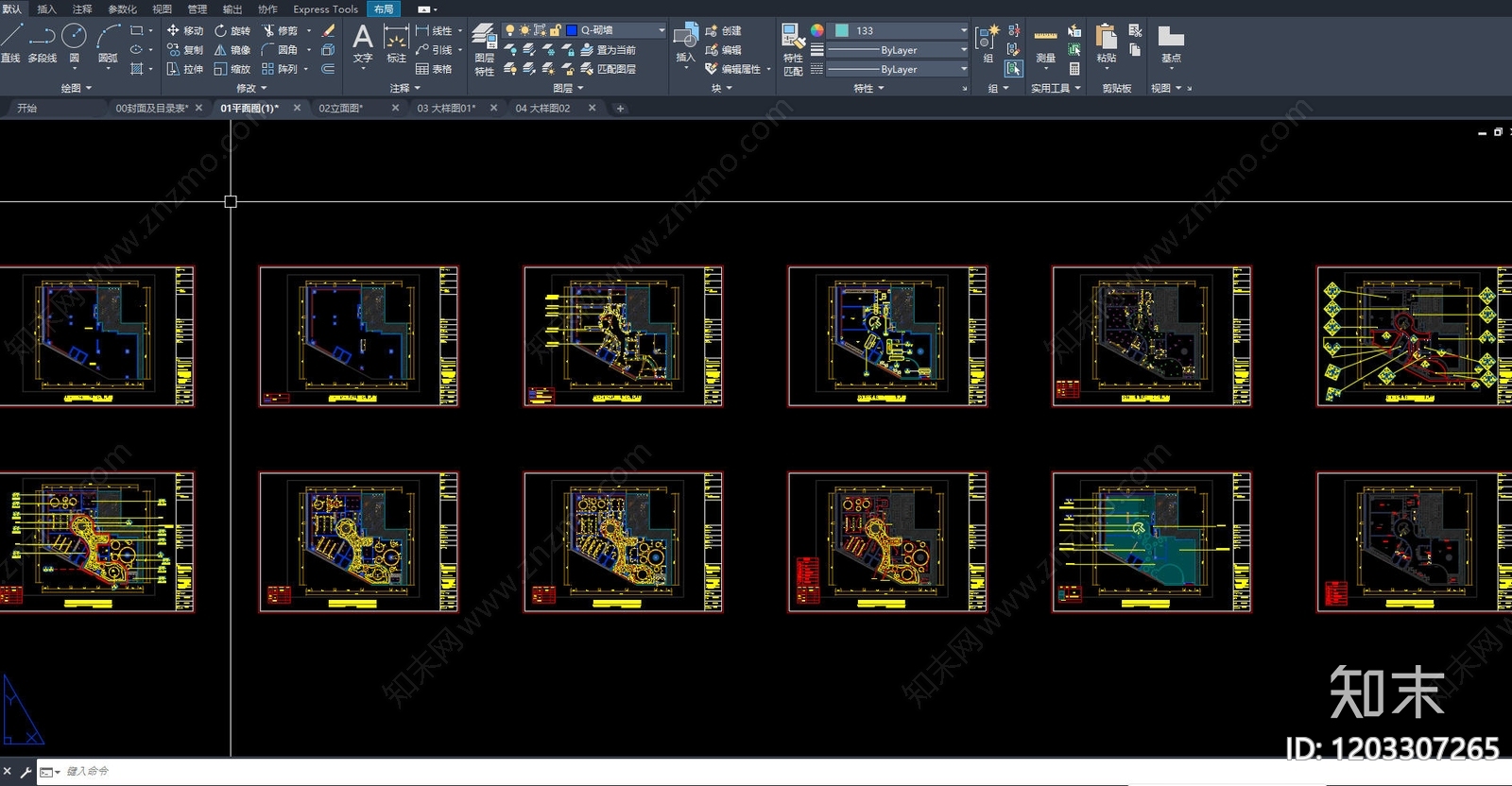Click the 置为当前 layer button
1512x786 pixels.
pyautogui.click(x=608, y=50)
